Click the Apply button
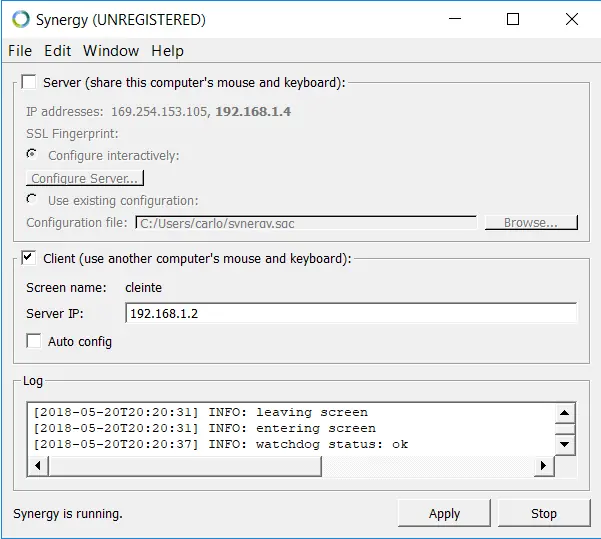Screen dimensions: 601x539 click(x=444, y=513)
